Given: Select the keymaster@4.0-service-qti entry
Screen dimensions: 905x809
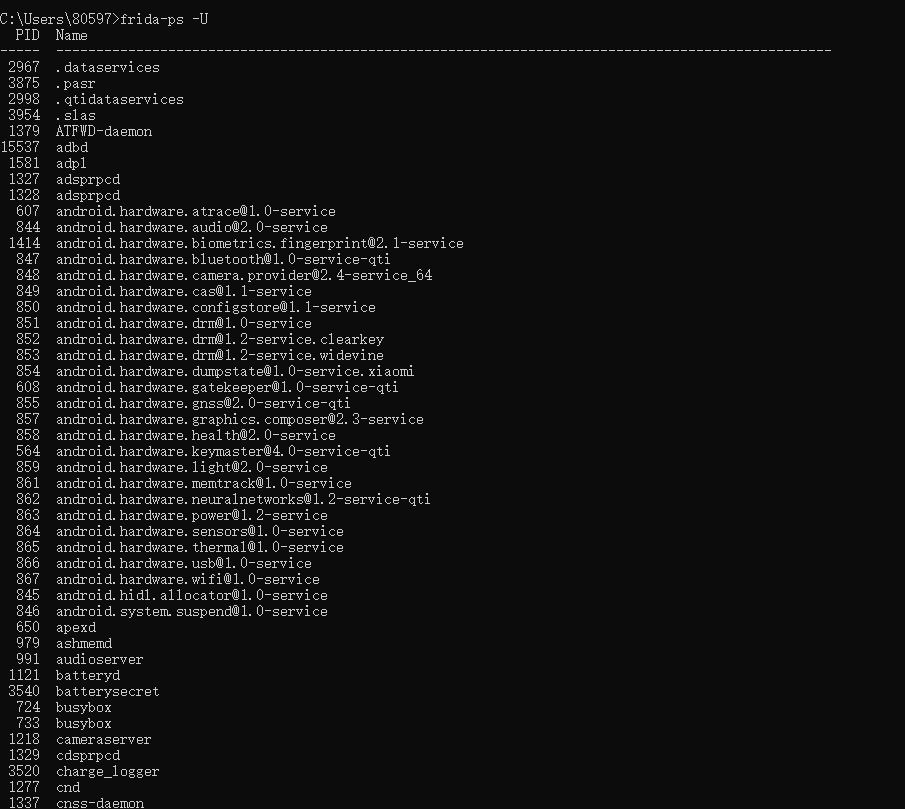Looking at the screenshot, I should [223, 451].
